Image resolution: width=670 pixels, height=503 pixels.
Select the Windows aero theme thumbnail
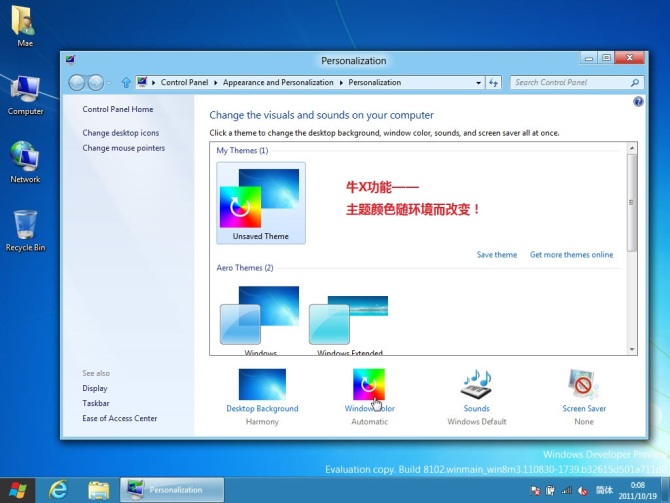click(260, 319)
